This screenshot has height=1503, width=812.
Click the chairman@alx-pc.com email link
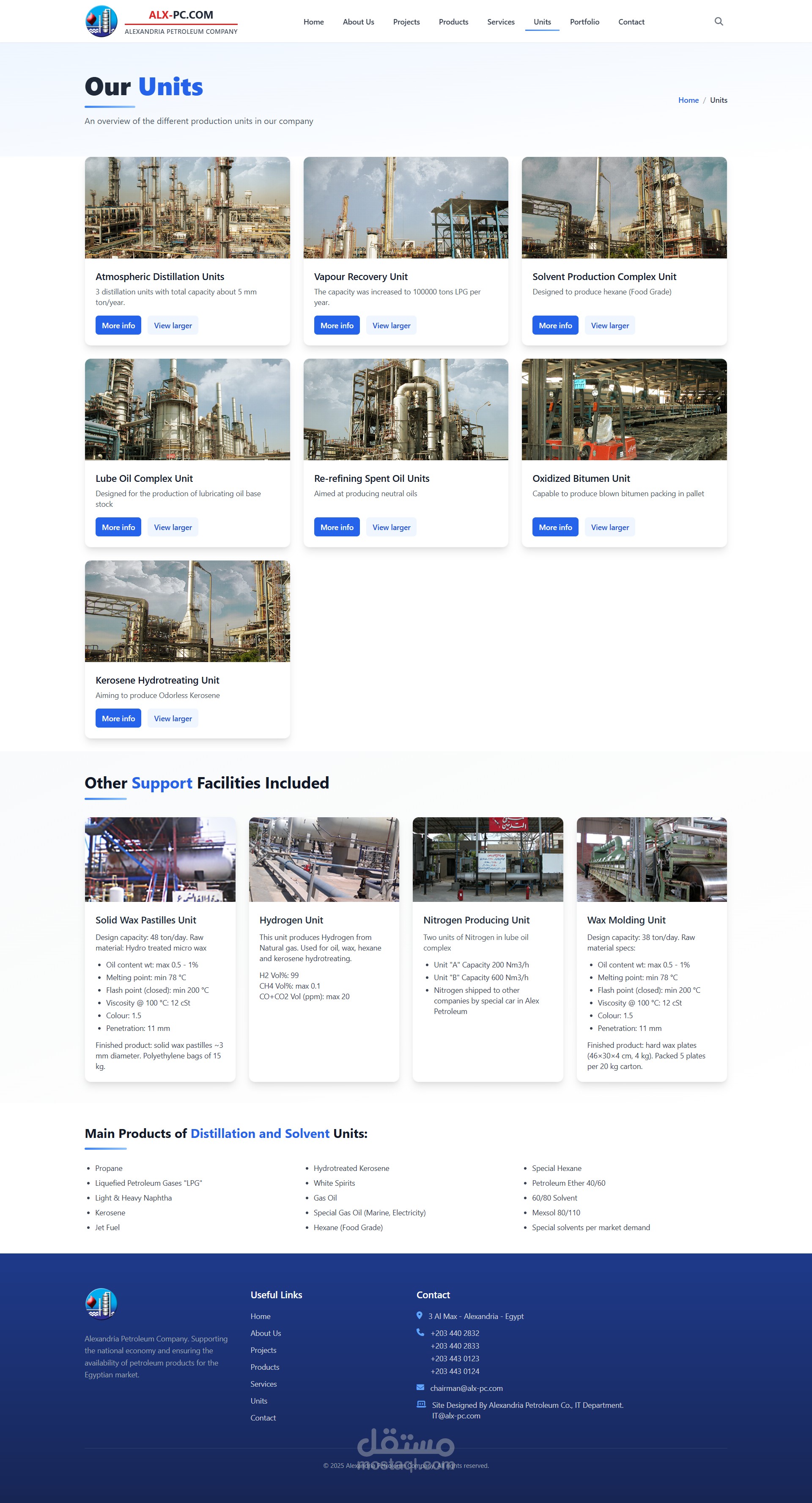click(x=466, y=1388)
